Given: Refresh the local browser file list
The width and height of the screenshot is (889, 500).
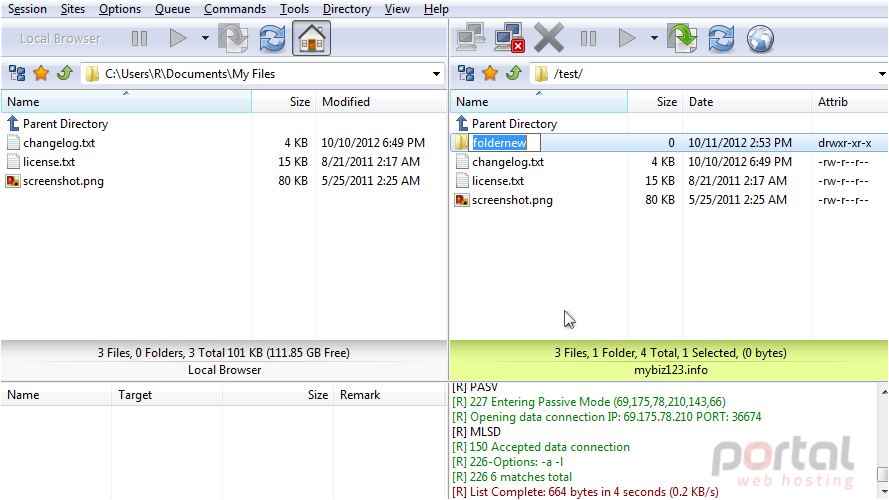Looking at the screenshot, I should 272,38.
